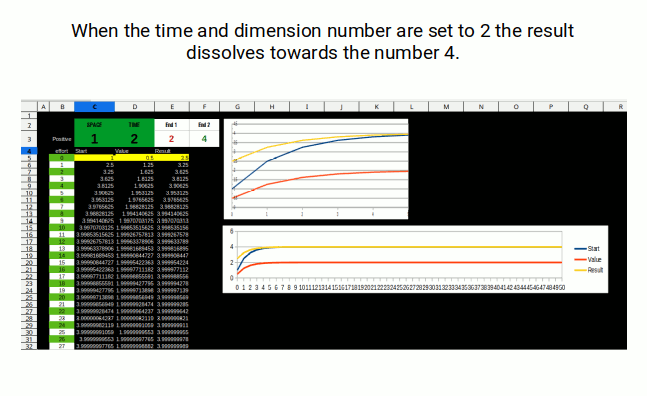Click the TIME header cell

[135, 125]
